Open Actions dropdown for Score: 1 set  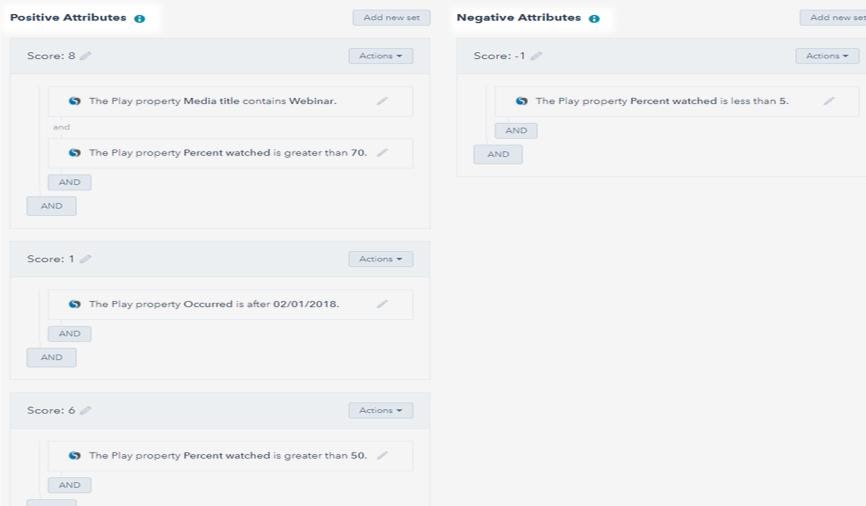pyautogui.click(x=380, y=259)
